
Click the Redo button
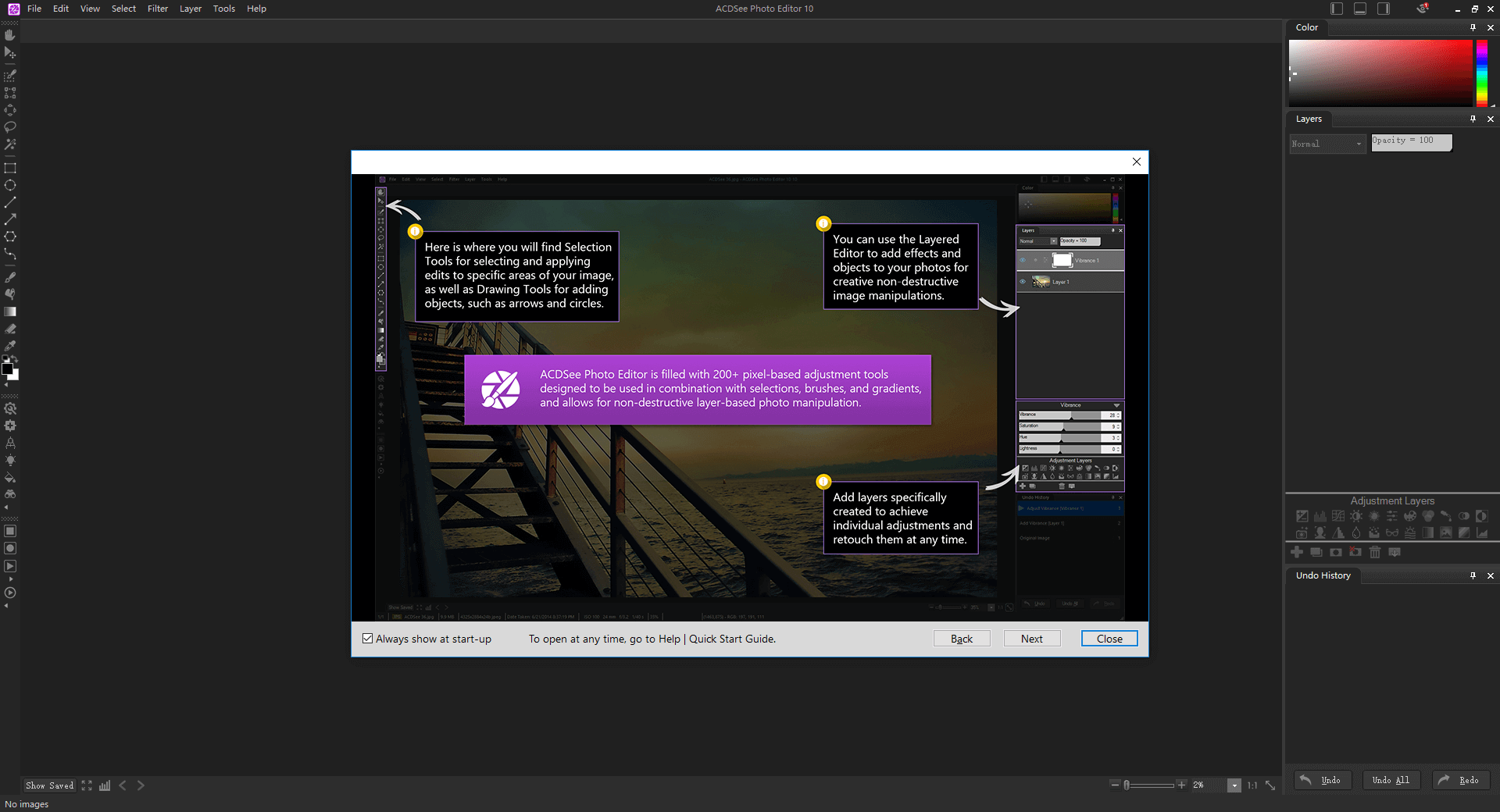point(1461,780)
